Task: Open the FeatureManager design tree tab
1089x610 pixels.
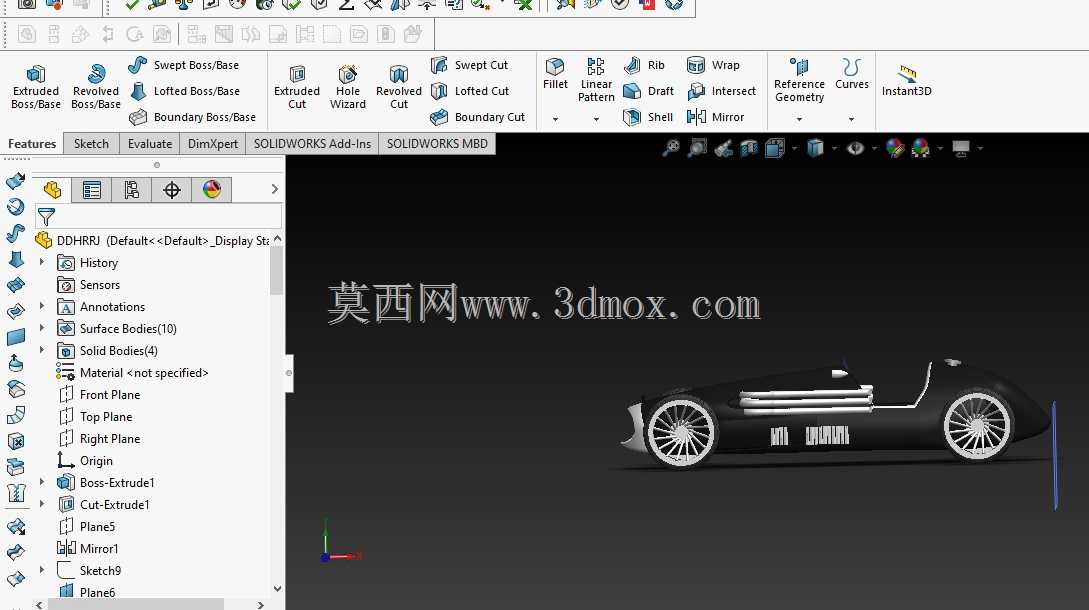Action: pyautogui.click(x=52, y=190)
